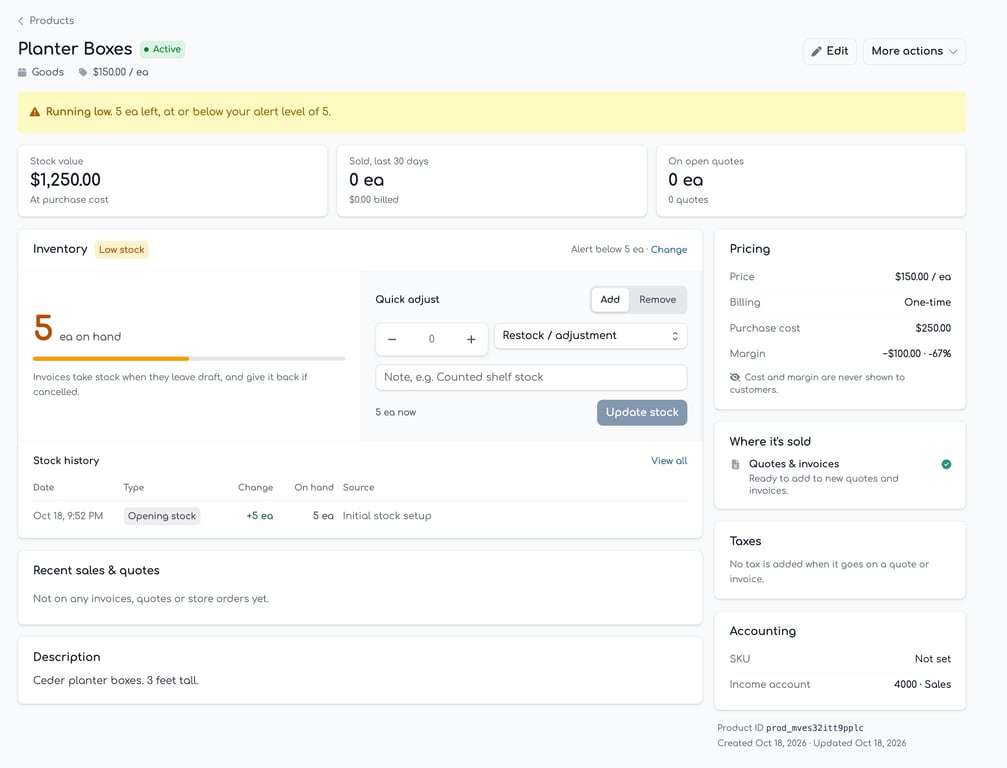The height and width of the screenshot is (768, 1007).
Task: Click the +5 ea change value
Action: point(259,516)
